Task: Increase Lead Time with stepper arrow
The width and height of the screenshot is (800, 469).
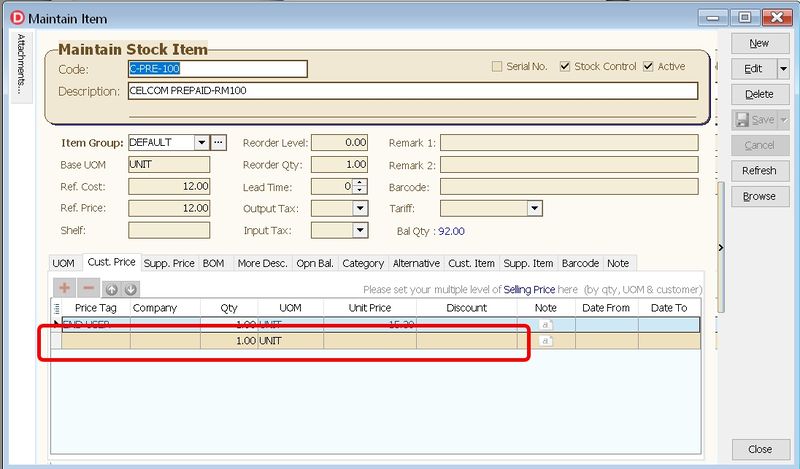Action: click(360, 183)
